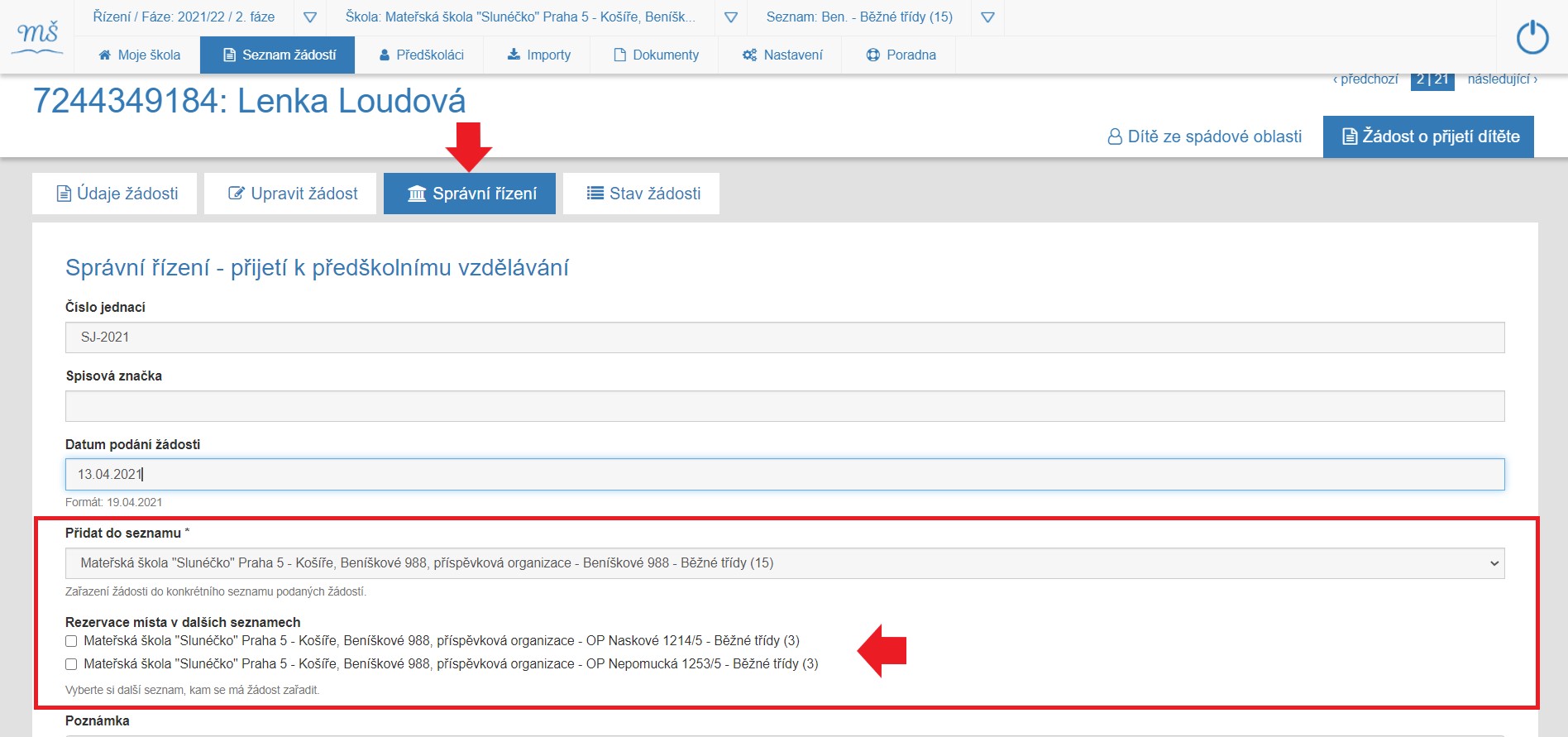Check OP Naskové 1214/5 reservation checkbox
Viewport: 1568px width, 737px height.
pyautogui.click(x=71, y=641)
